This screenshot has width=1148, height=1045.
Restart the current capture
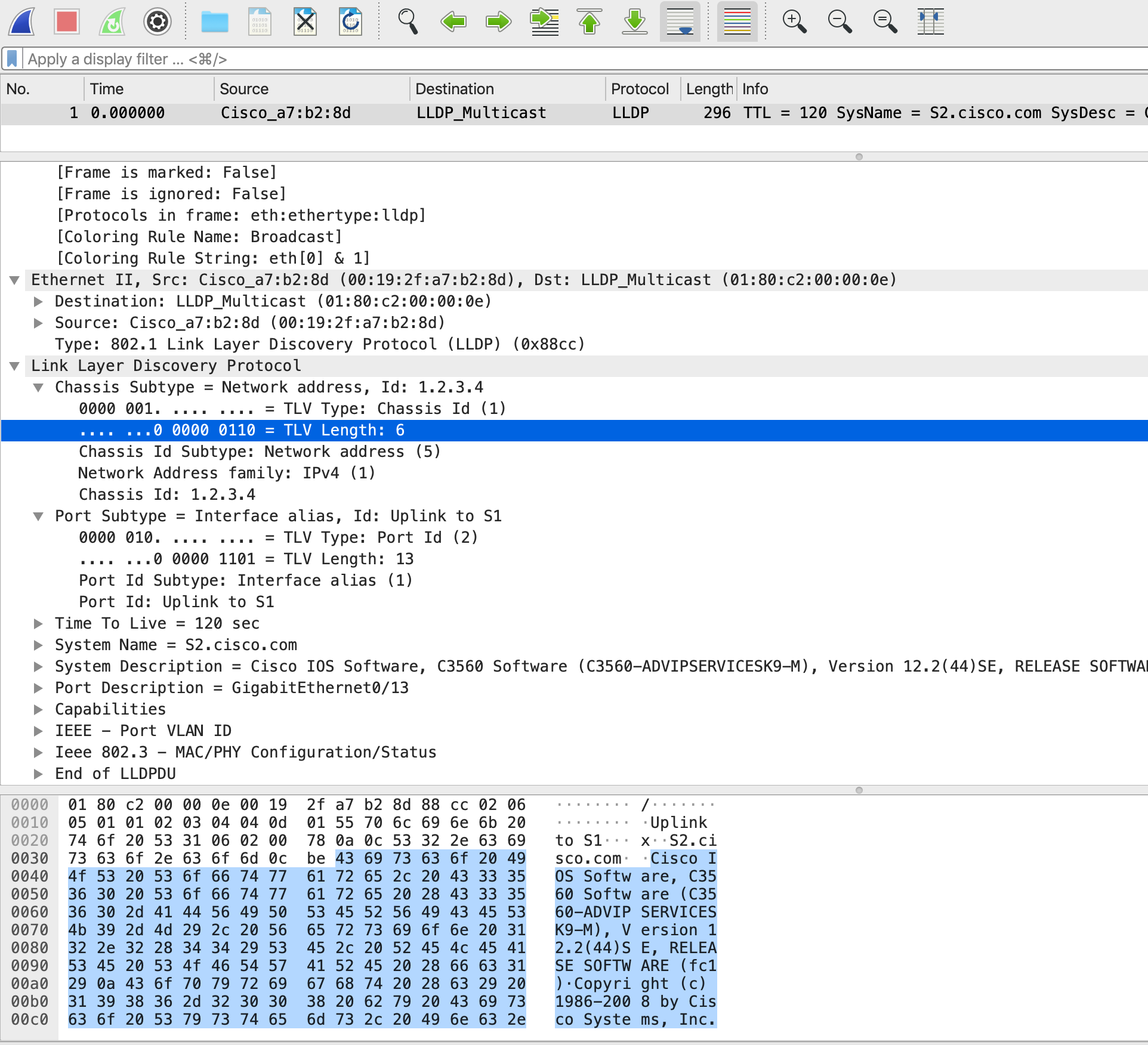(111, 22)
